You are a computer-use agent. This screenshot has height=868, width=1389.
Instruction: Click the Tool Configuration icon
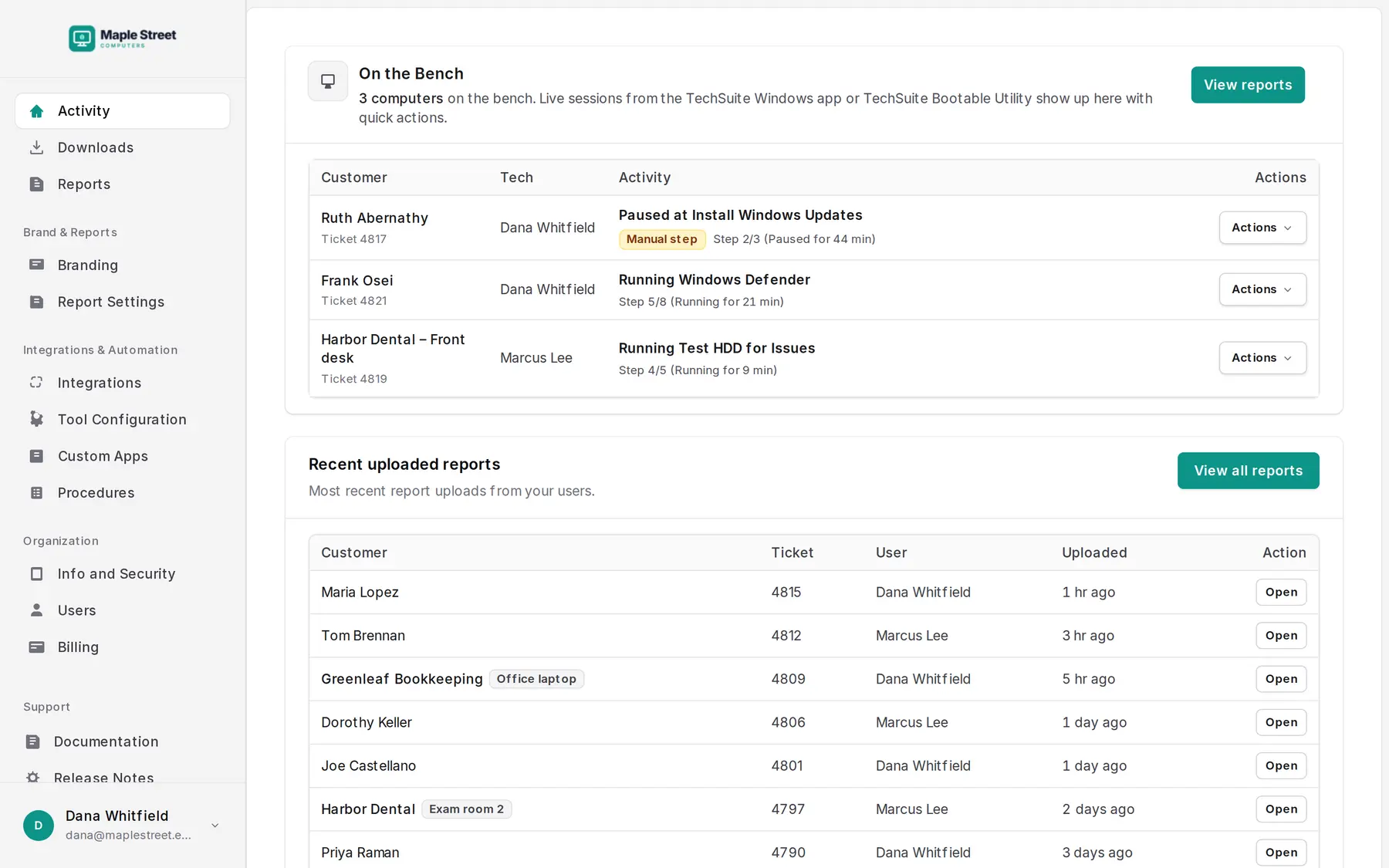[x=36, y=419]
